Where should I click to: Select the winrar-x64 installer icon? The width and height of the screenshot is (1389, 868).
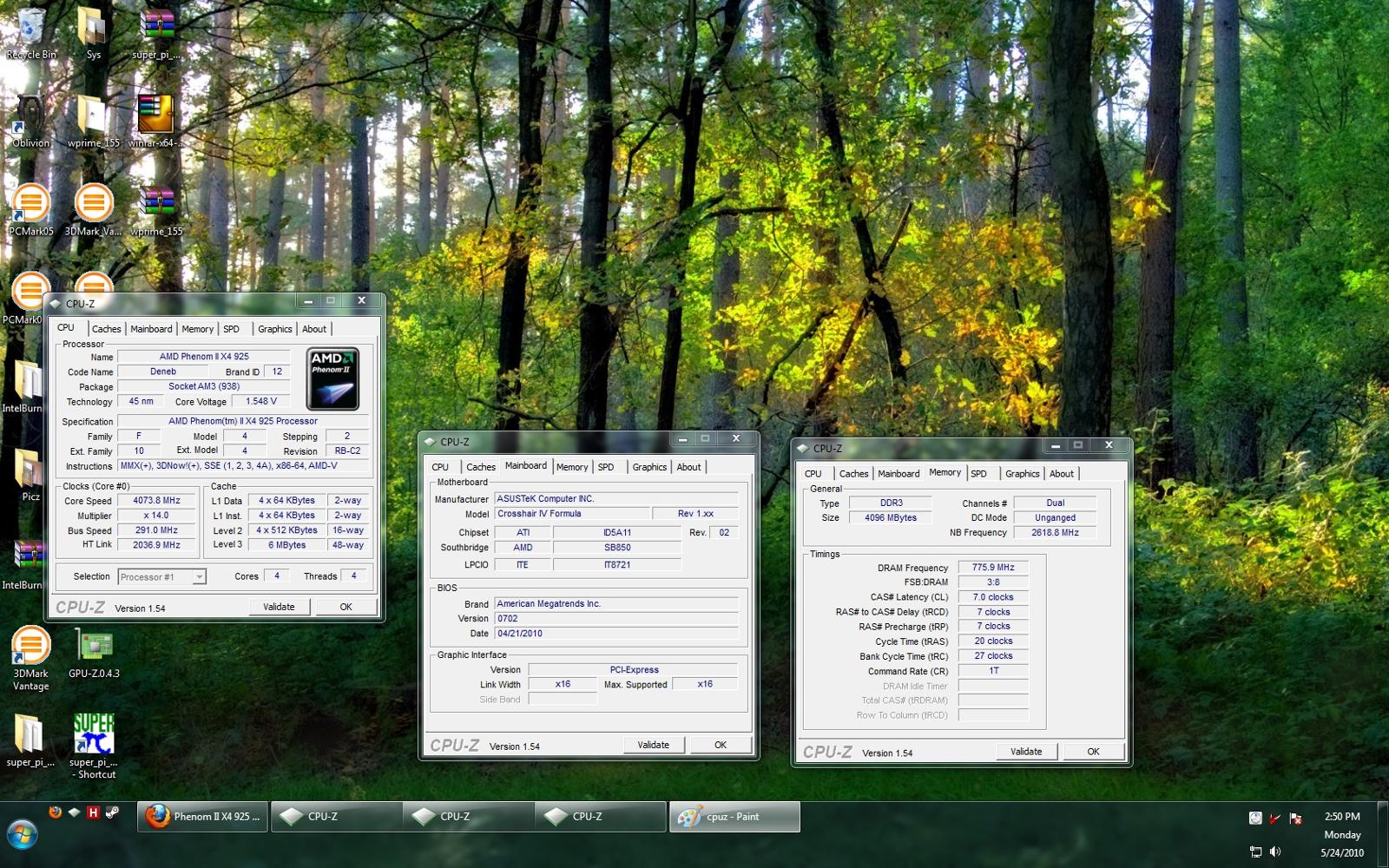[156, 122]
